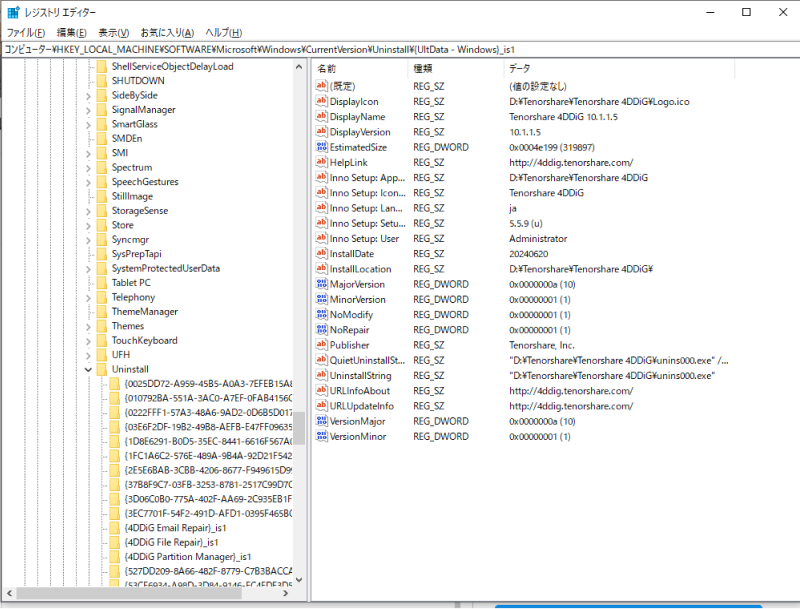Collapse the Uninstall tree node
Viewport: 800px width, 609px height.
88,369
